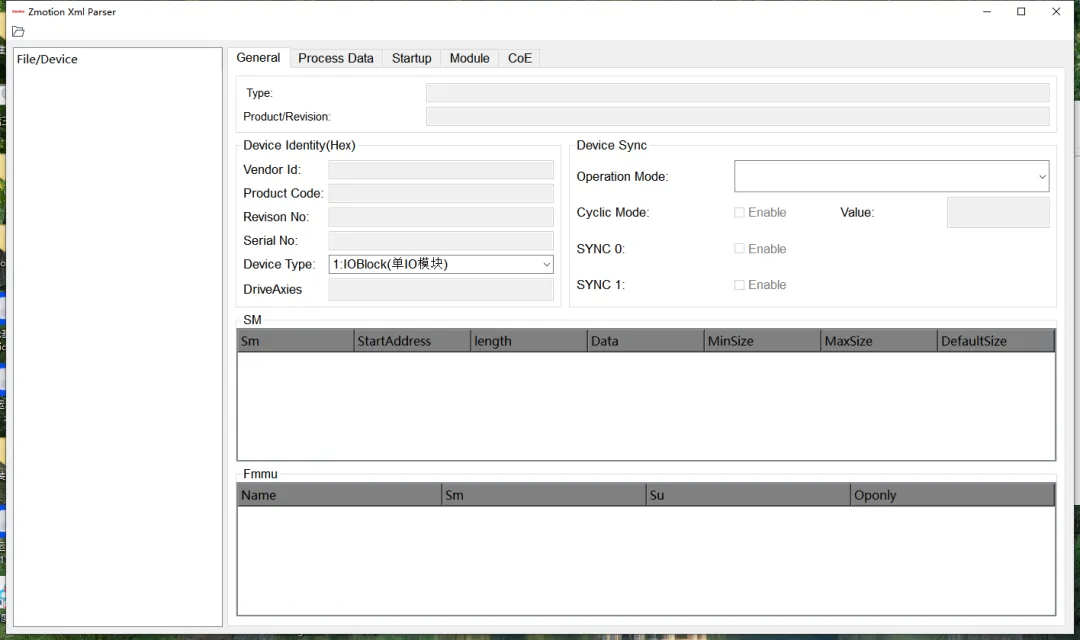Click the DefaultSize column header
This screenshot has width=1080, height=640.
point(996,341)
